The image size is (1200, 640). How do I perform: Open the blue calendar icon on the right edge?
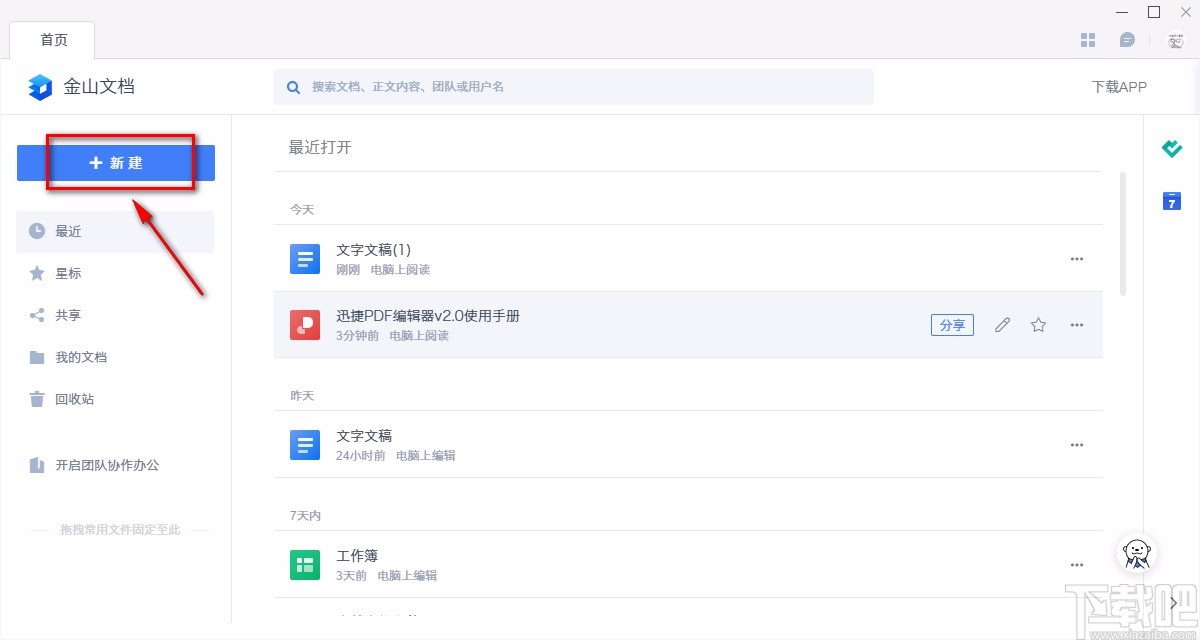click(x=1171, y=201)
